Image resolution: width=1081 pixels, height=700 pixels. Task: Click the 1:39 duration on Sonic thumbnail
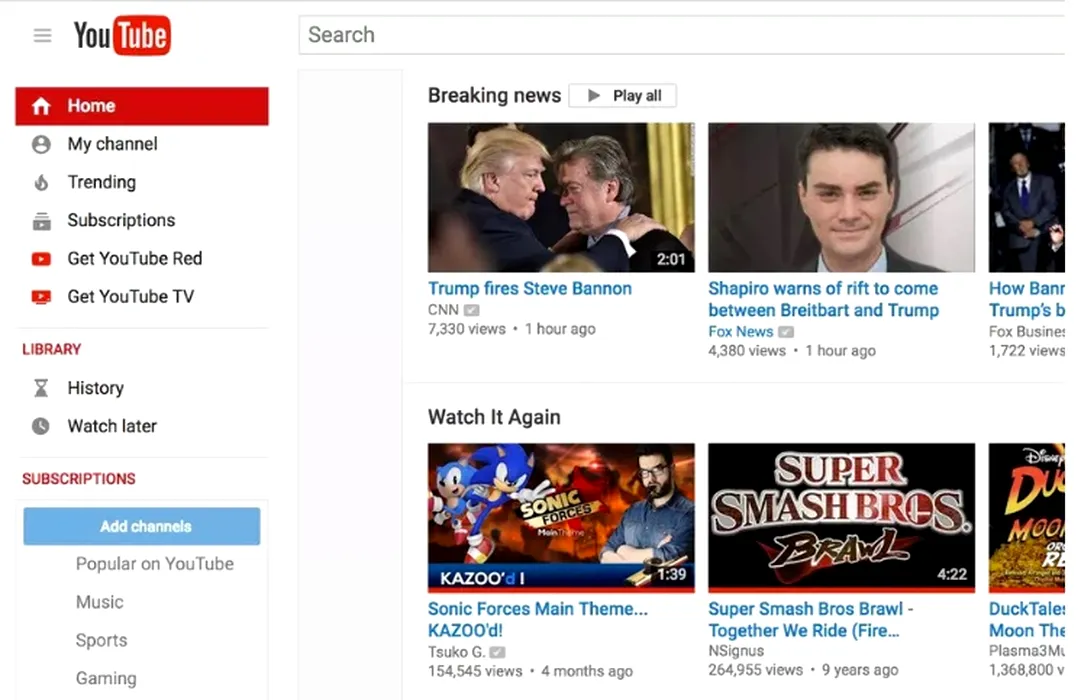tap(671, 574)
